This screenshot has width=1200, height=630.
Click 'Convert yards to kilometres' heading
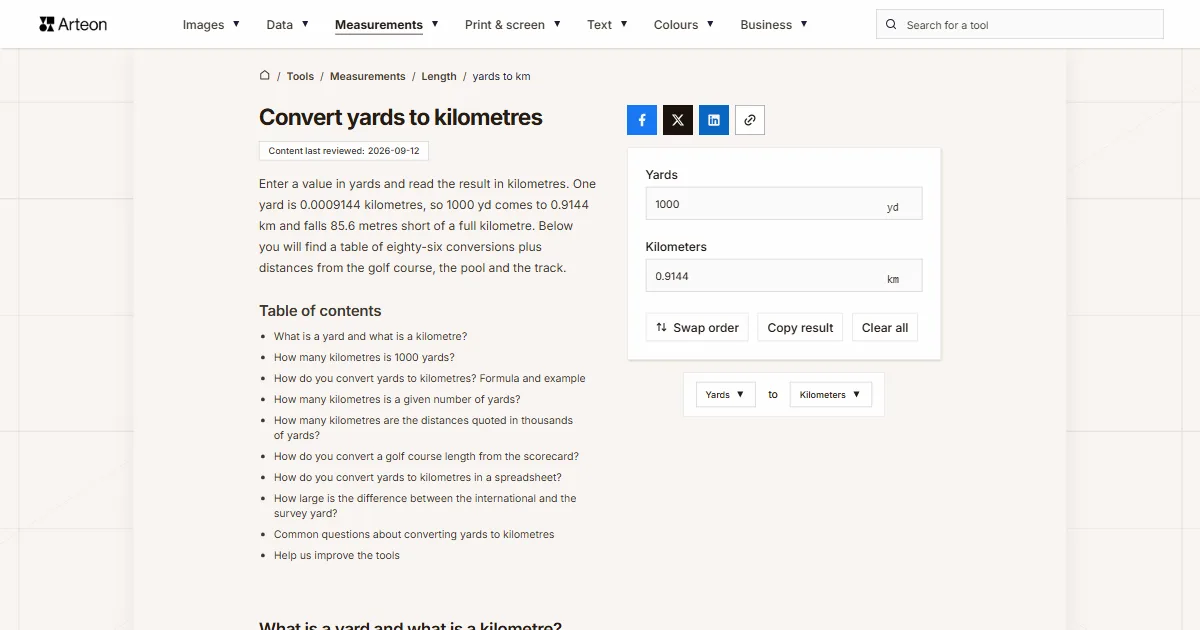pos(401,117)
